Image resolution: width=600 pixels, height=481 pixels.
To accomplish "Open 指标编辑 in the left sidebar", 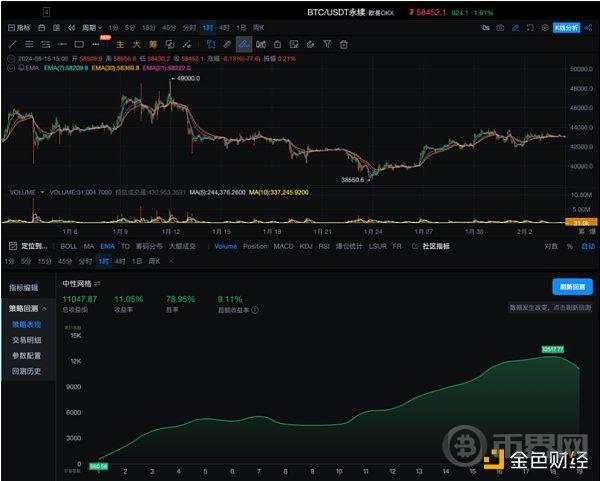I will click(24, 288).
